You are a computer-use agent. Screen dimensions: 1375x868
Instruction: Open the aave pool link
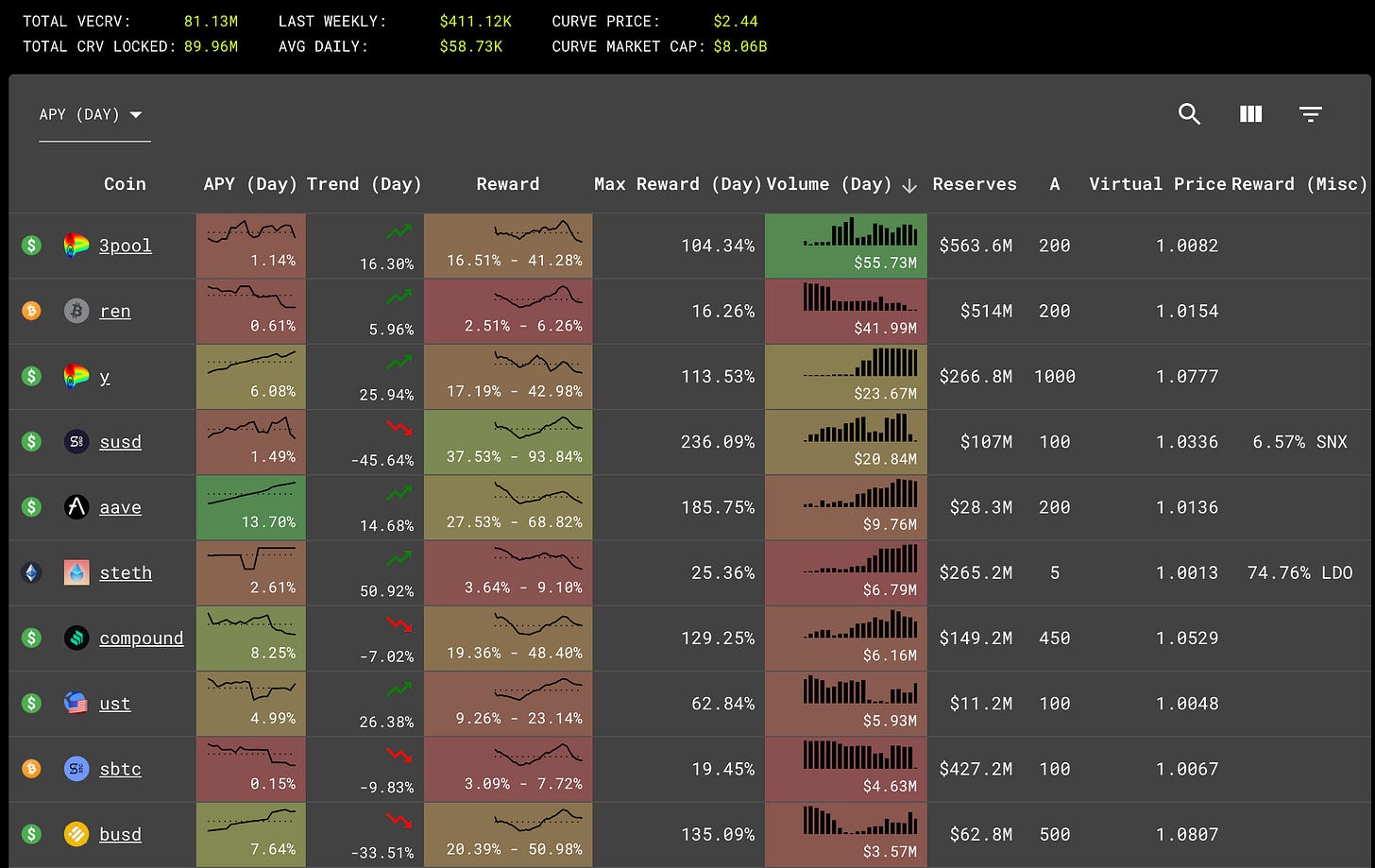click(121, 507)
